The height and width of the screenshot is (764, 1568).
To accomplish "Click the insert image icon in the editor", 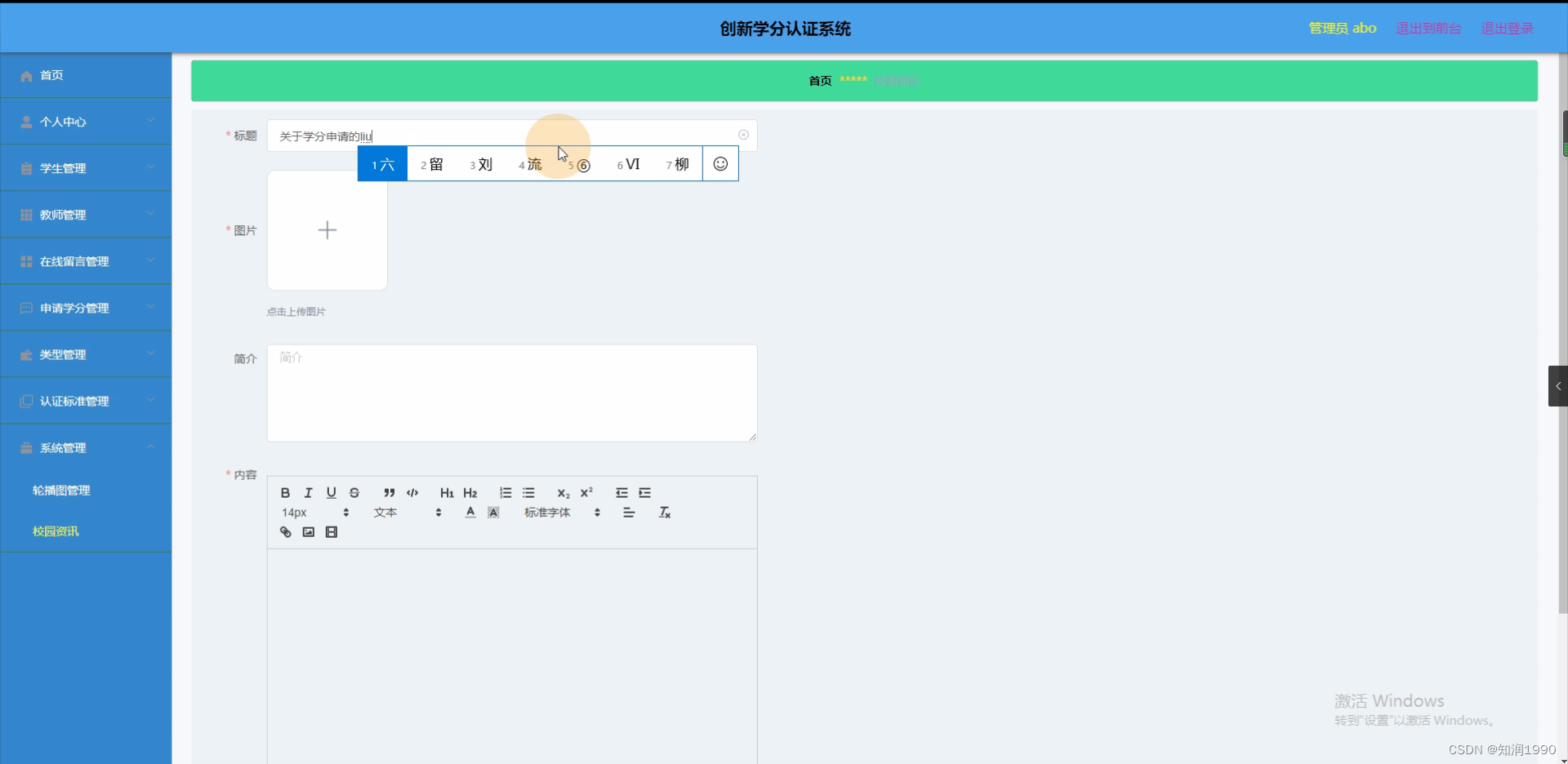I will pos(308,531).
